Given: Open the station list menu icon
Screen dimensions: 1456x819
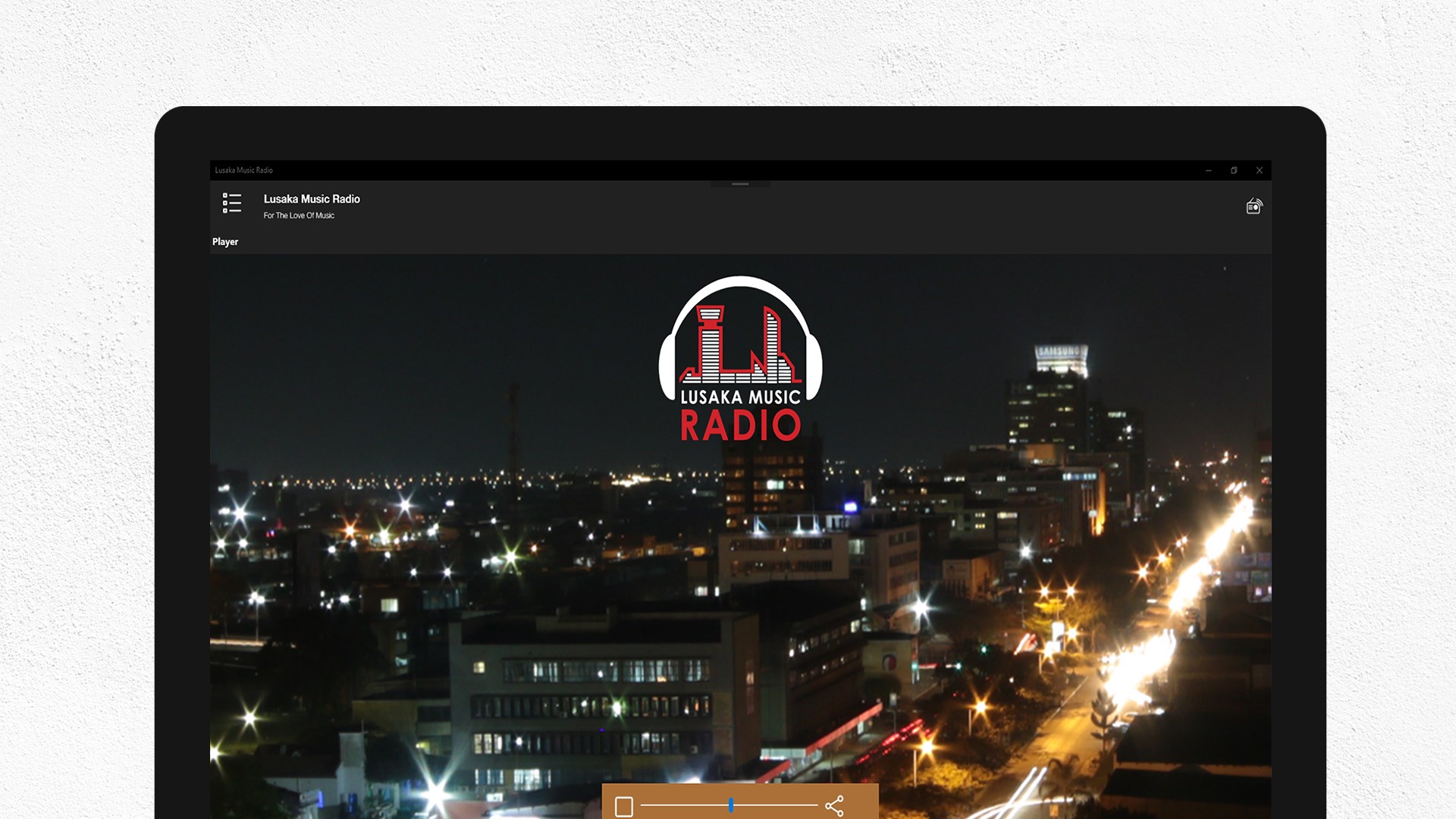Looking at the screenshot, I should [232, 202].
